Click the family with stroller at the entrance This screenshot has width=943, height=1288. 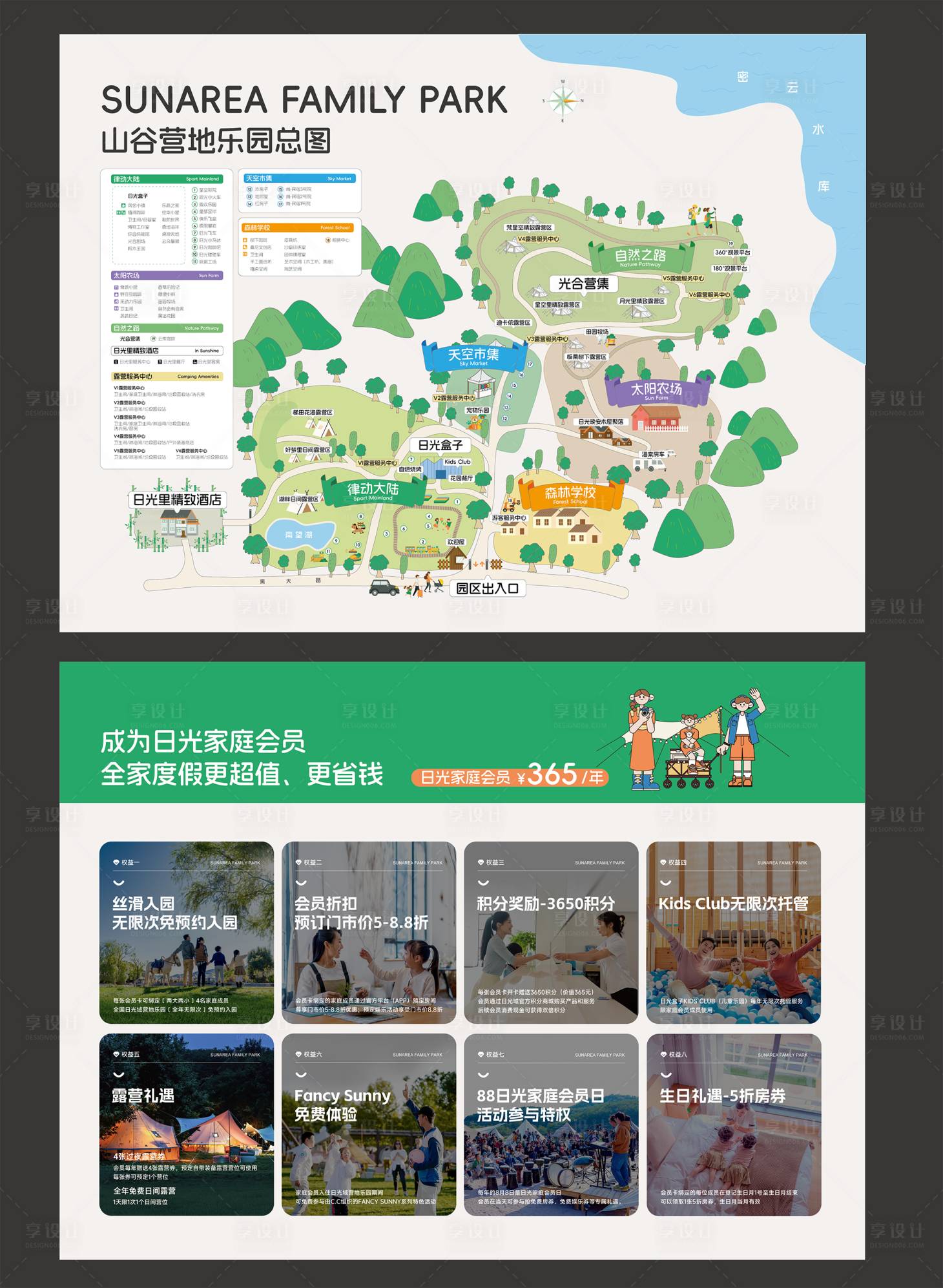[424, 585]
